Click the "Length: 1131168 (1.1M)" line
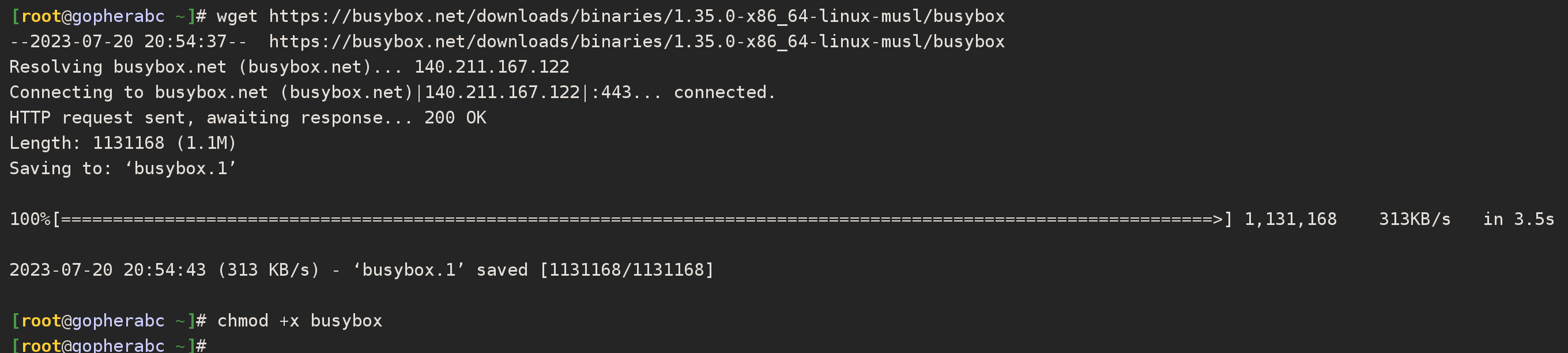Image resolution: width=1568 pixels, height=353 pixels. click(x=122, y=144)
